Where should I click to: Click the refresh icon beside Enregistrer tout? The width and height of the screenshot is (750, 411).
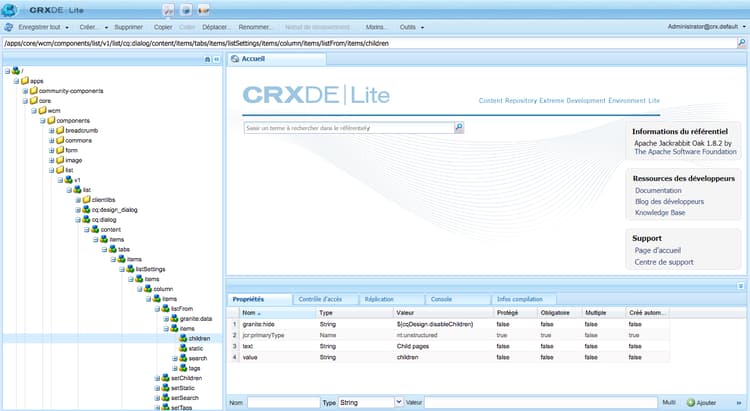point(8,27)
